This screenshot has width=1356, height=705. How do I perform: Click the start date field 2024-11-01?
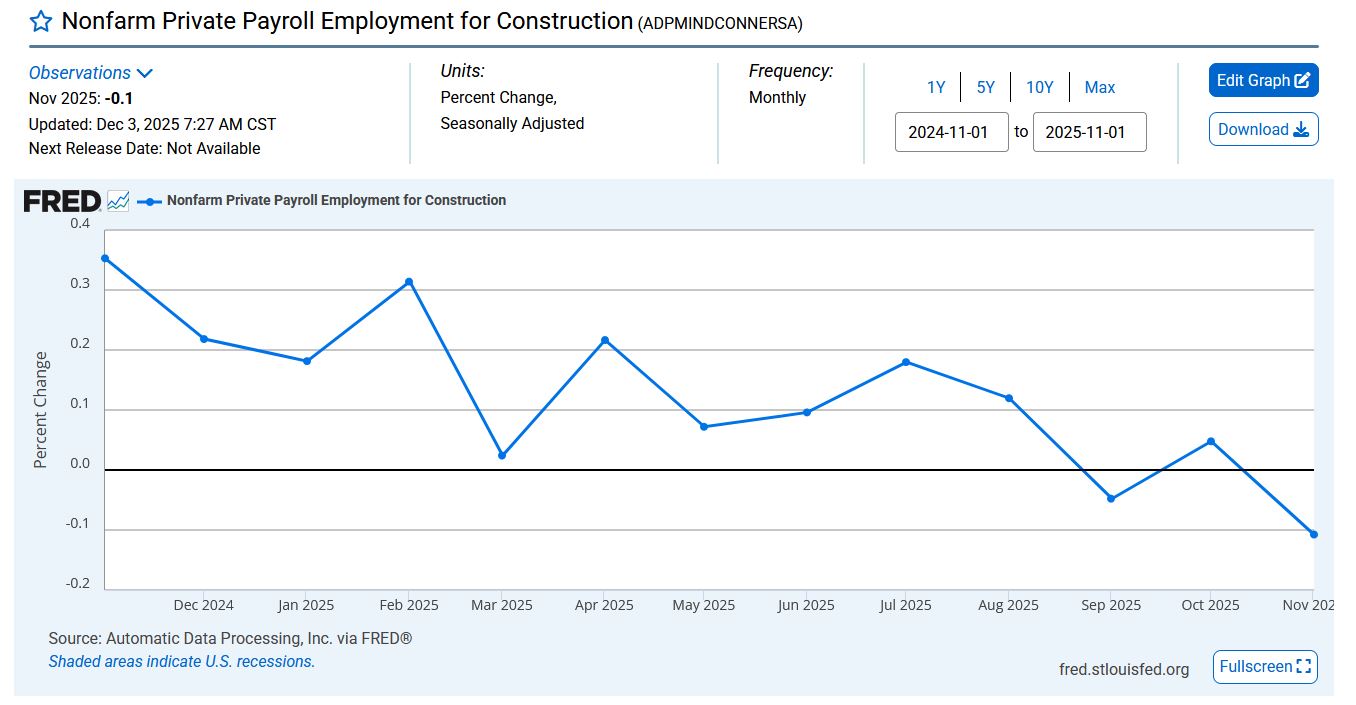[x=951, y=132]
